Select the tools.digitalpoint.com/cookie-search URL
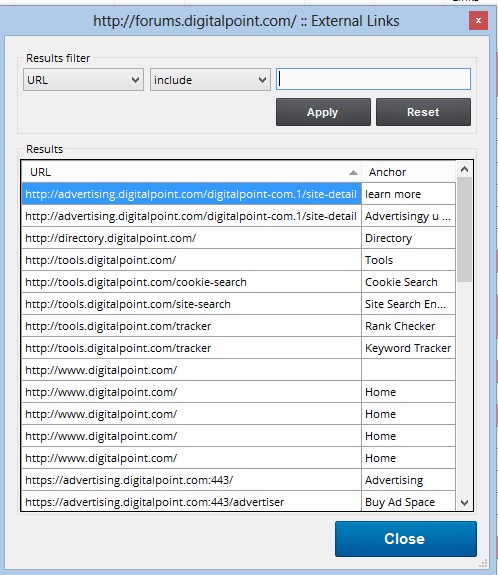Screen dimensions: 498x575 (191, 282)
